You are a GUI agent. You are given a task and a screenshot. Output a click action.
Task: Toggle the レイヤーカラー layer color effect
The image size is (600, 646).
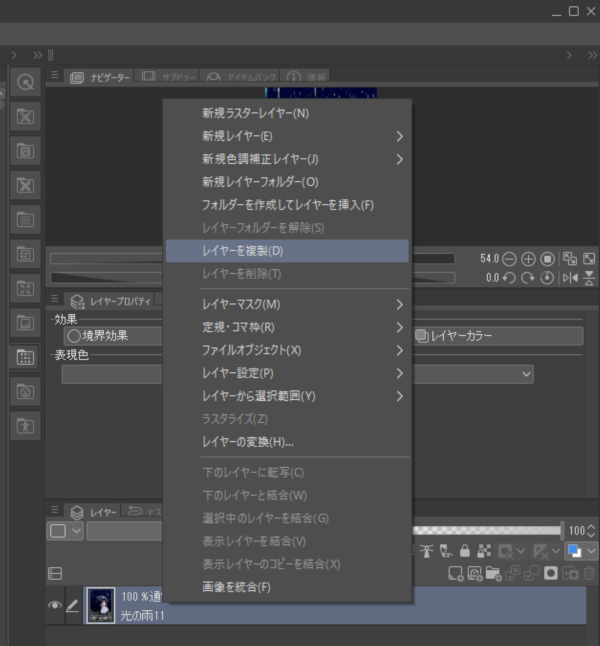(497, 336)
